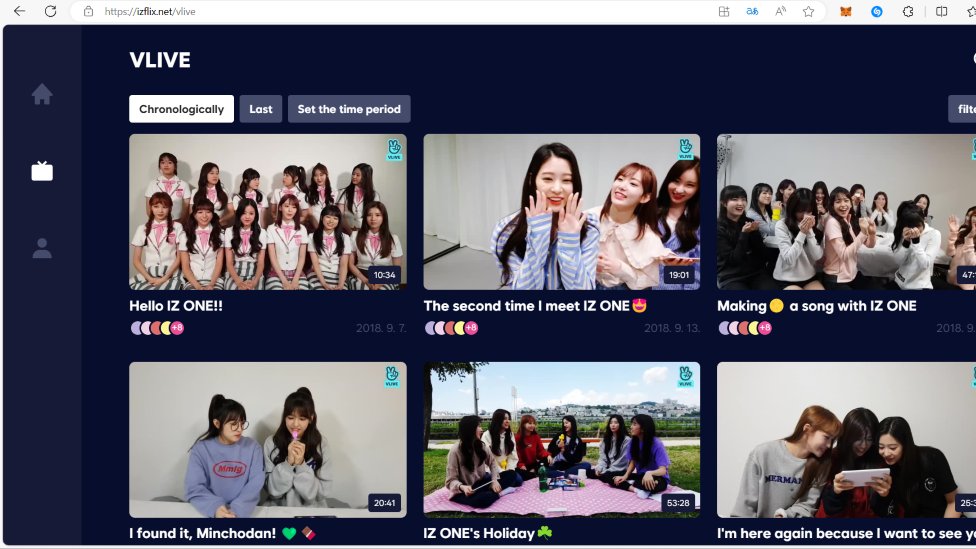This screenshot has height=549, width=976.
Task: Open the blue Shazam extension icon
Action: (x=876, y=11)
